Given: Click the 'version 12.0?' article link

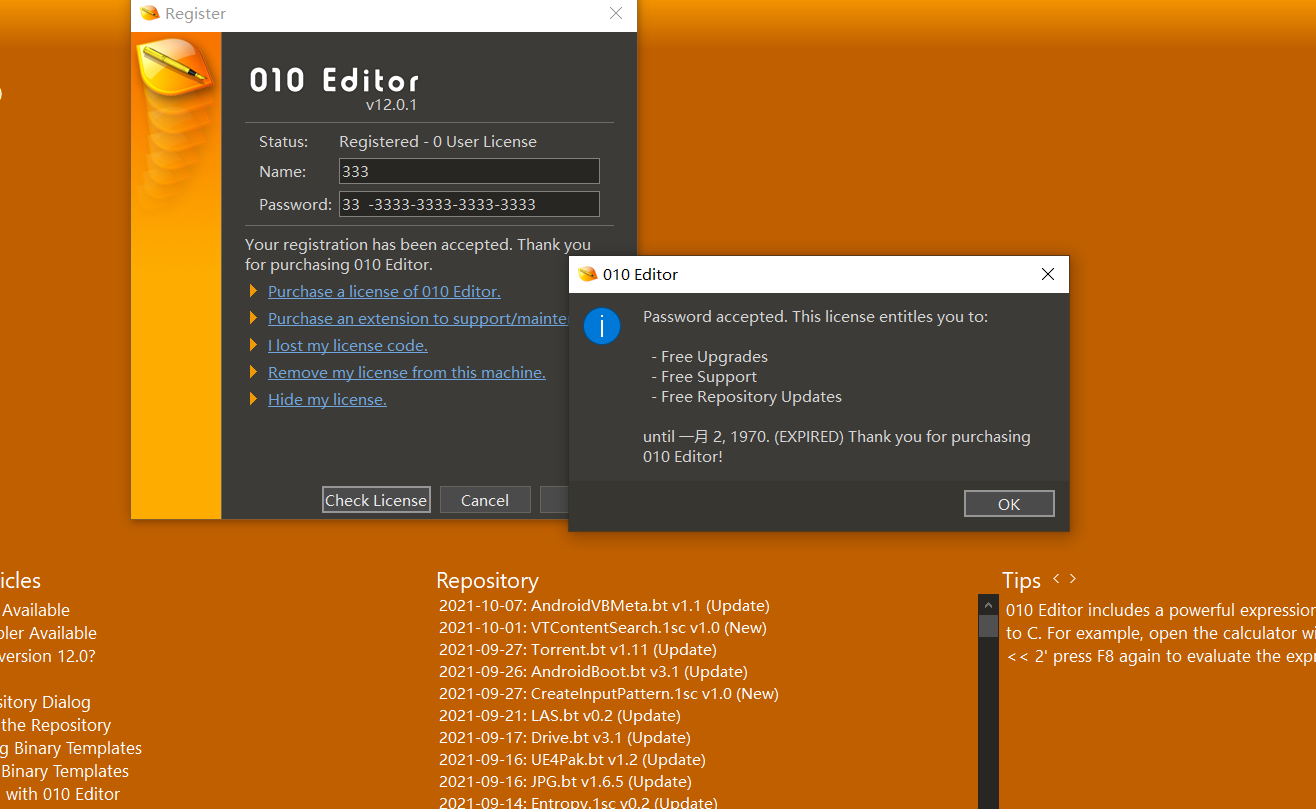Looking at the screenshot, I should coord(48,657).
